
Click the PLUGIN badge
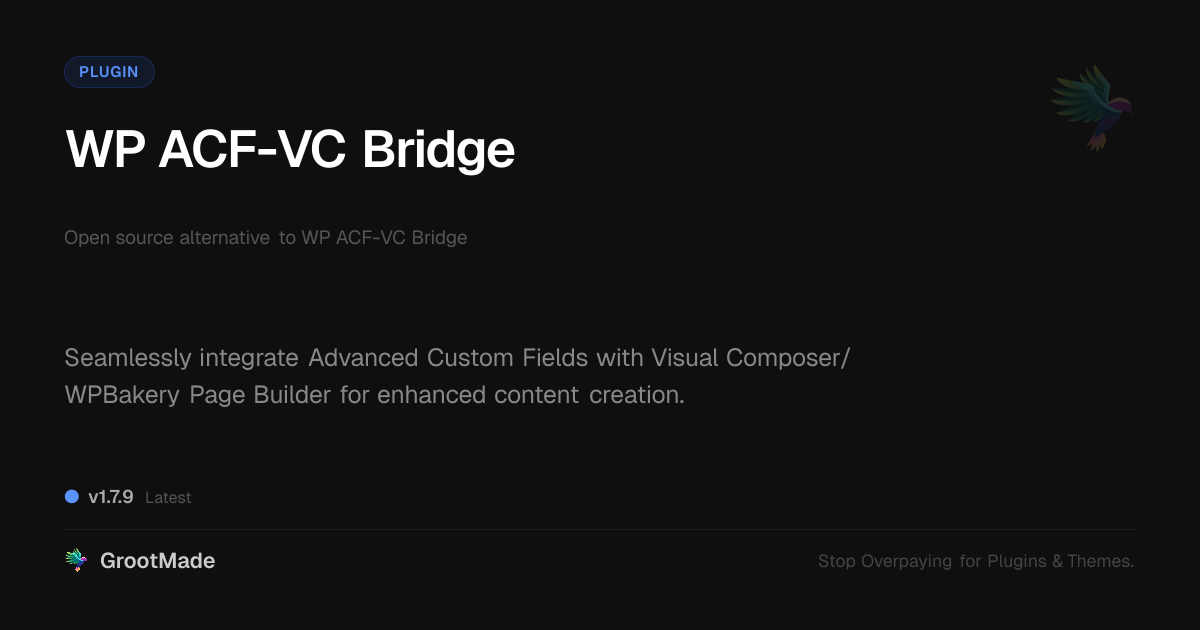click(109, 72)
